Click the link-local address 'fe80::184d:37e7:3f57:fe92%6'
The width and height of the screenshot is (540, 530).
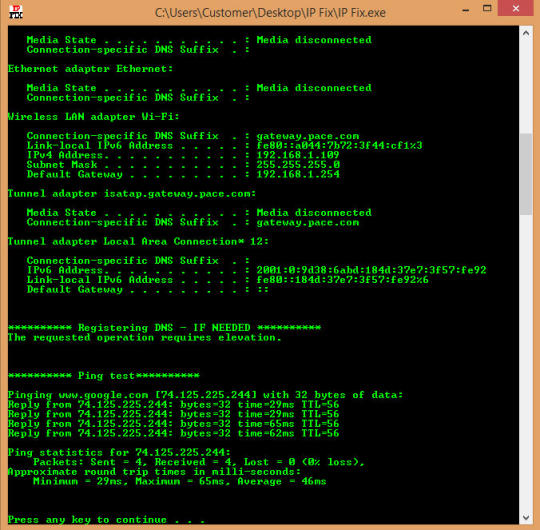coord(343,280)
